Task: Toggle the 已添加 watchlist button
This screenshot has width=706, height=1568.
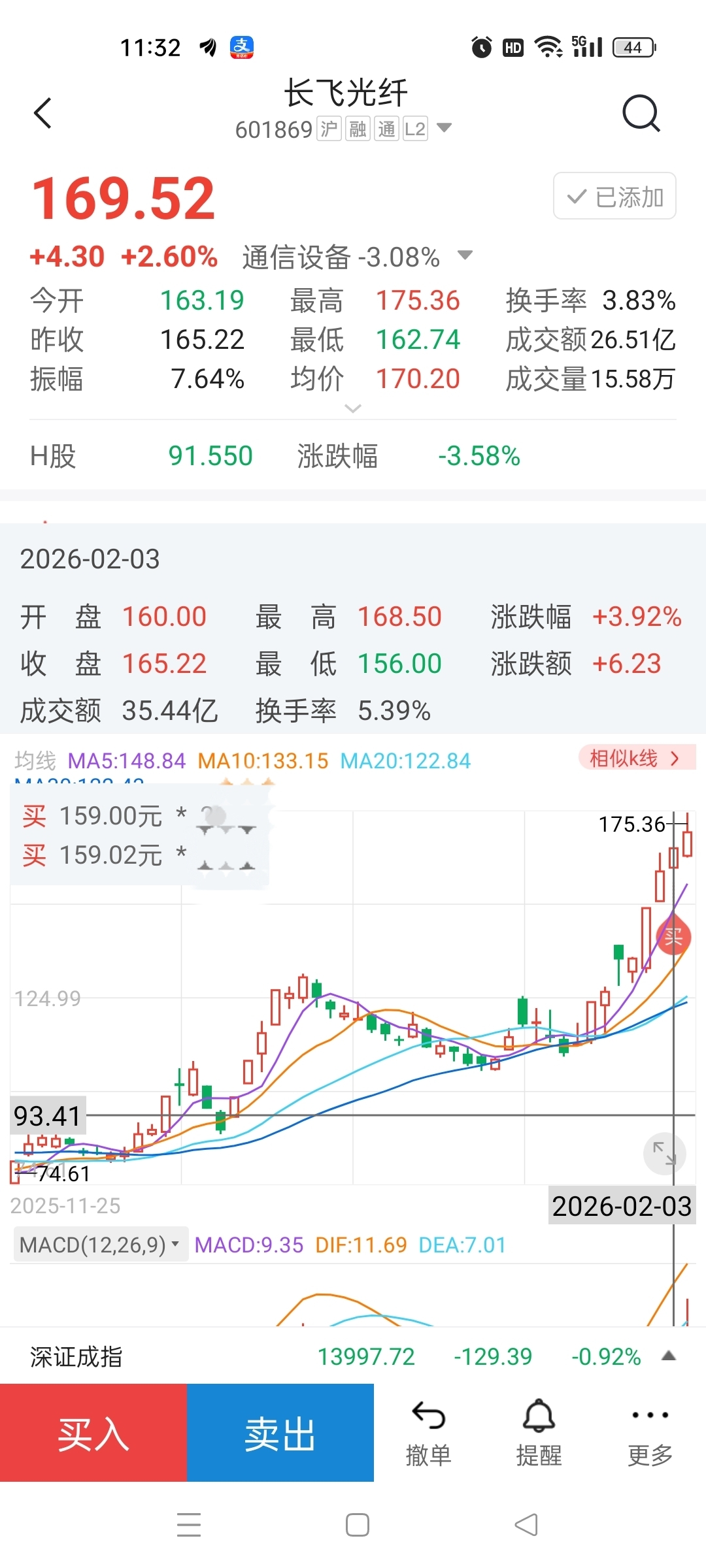Action: 614,196
